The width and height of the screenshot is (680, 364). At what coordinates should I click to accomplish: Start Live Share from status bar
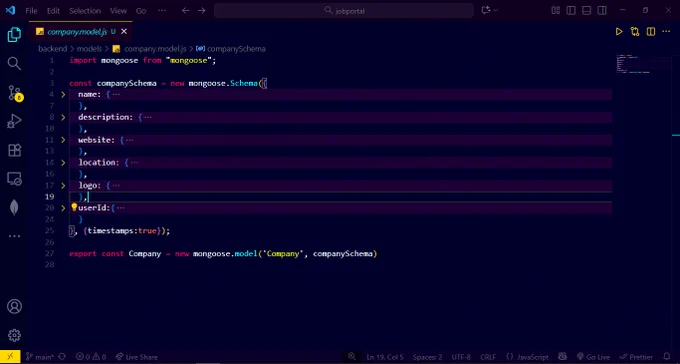pyautogui.click(x=137, y=357)
